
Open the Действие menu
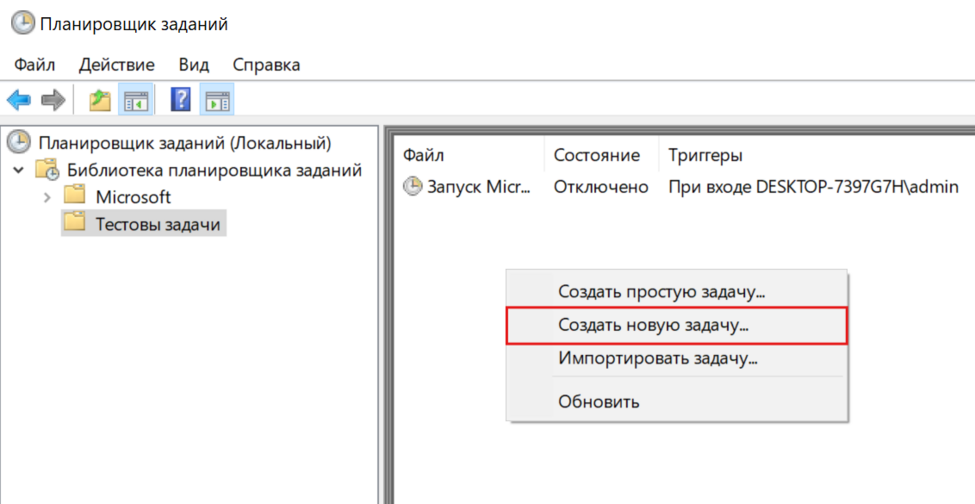coord(116,65)
